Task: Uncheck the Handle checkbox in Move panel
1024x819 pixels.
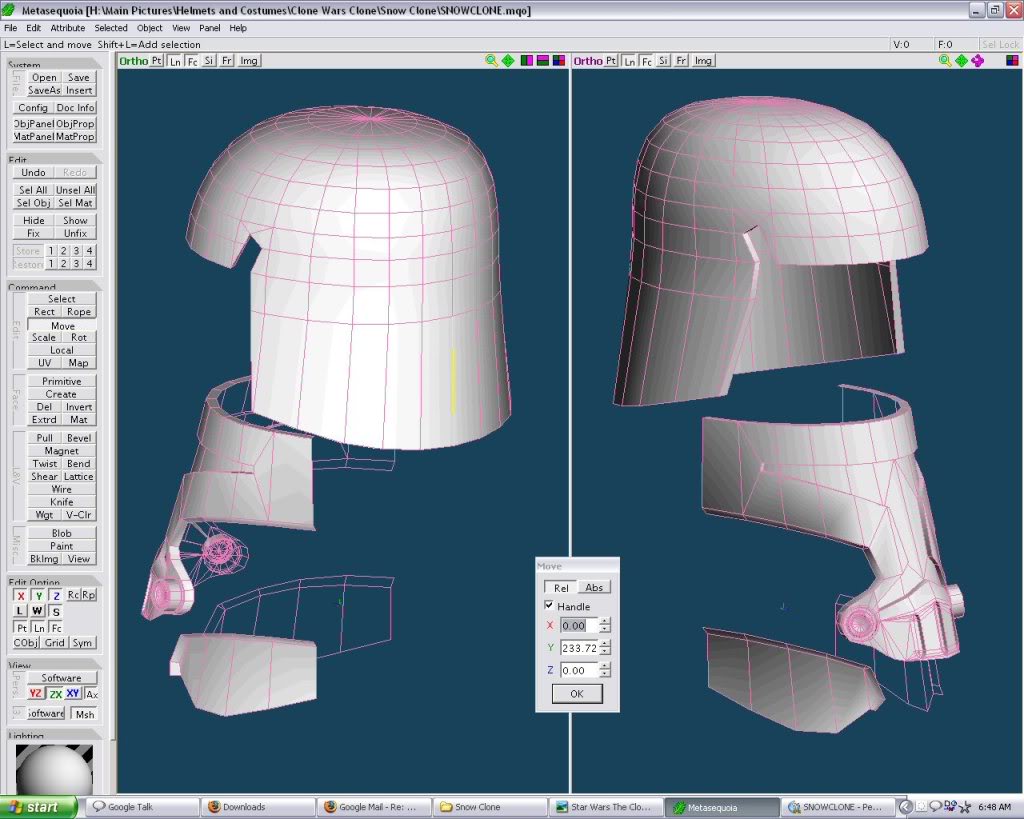Action: tap(549, 605)
